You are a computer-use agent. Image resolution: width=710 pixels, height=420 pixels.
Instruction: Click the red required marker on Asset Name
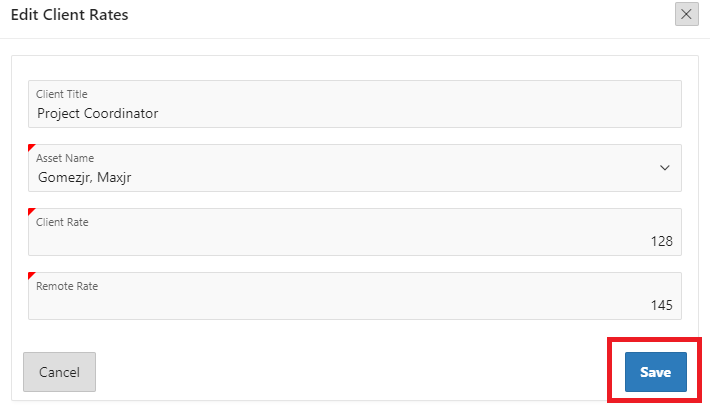click(x=31, y=148)
